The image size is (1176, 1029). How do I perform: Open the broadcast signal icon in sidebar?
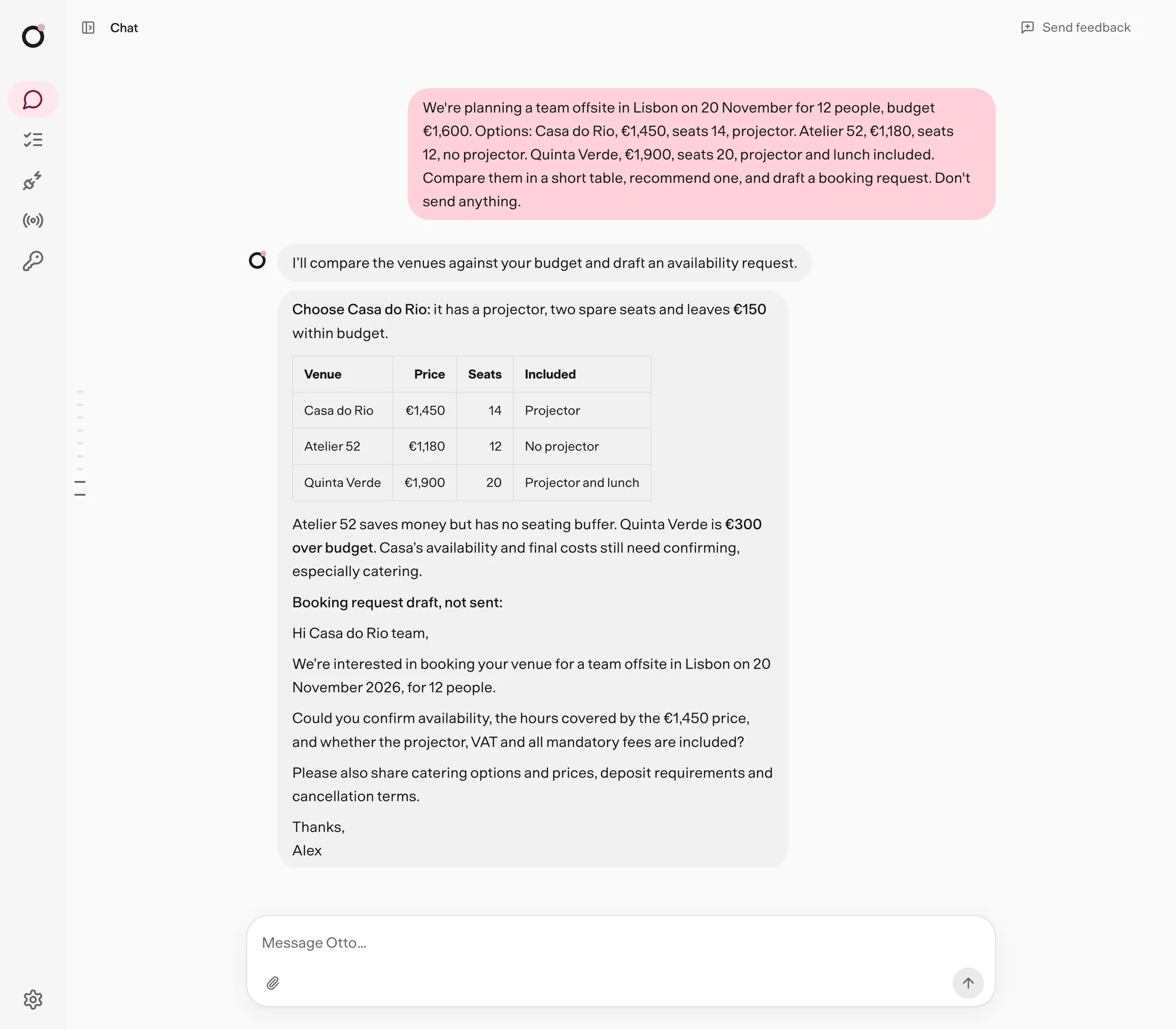33,220
